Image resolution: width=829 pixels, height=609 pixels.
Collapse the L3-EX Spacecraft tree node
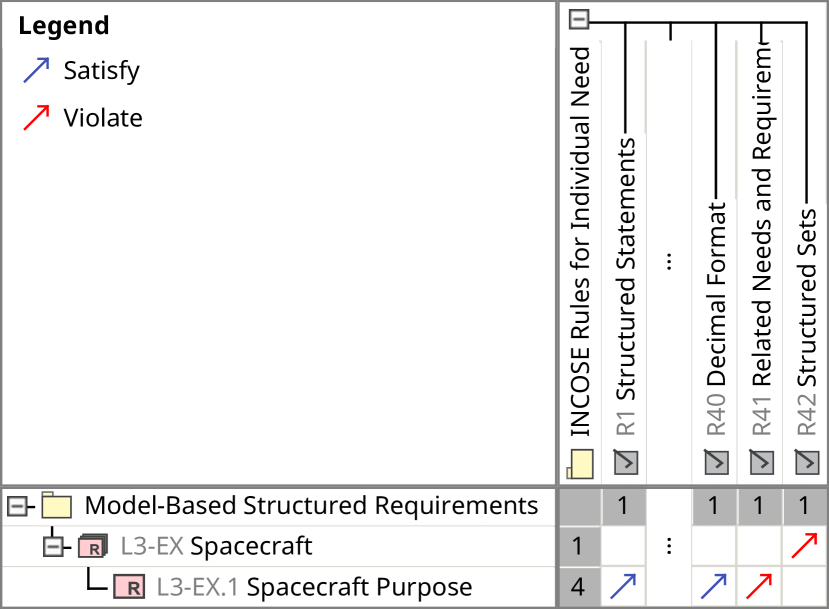click(53, 547)
